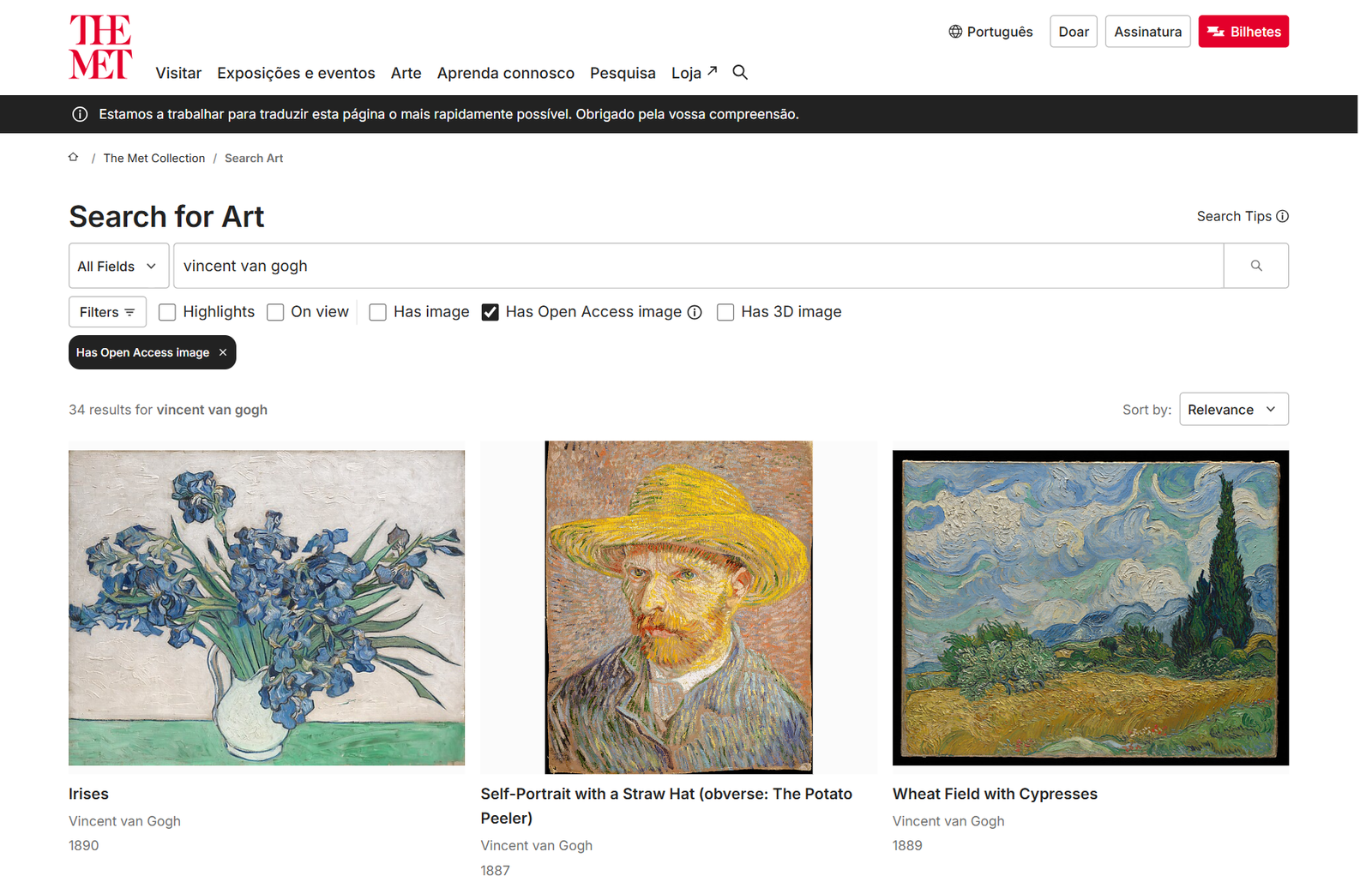Click the Assinatura button

coord(1147,32)
